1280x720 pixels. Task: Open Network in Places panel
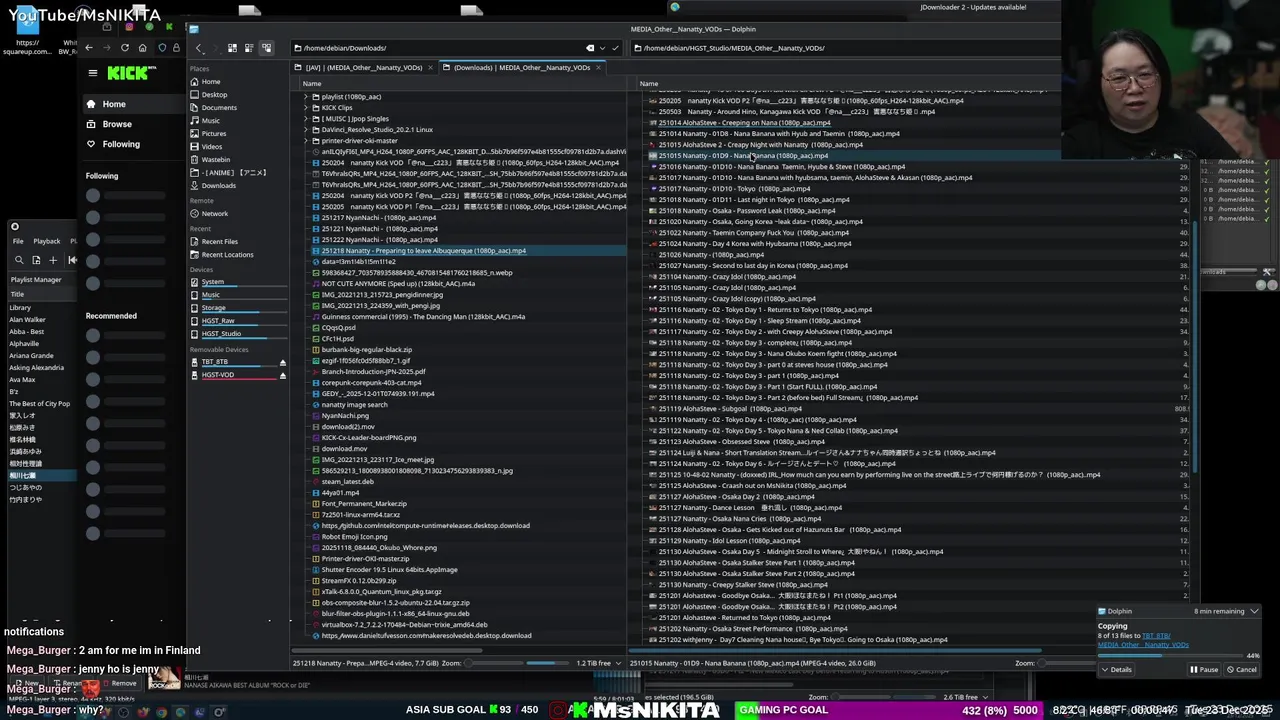pyautogui.click(x=214, y=214)
